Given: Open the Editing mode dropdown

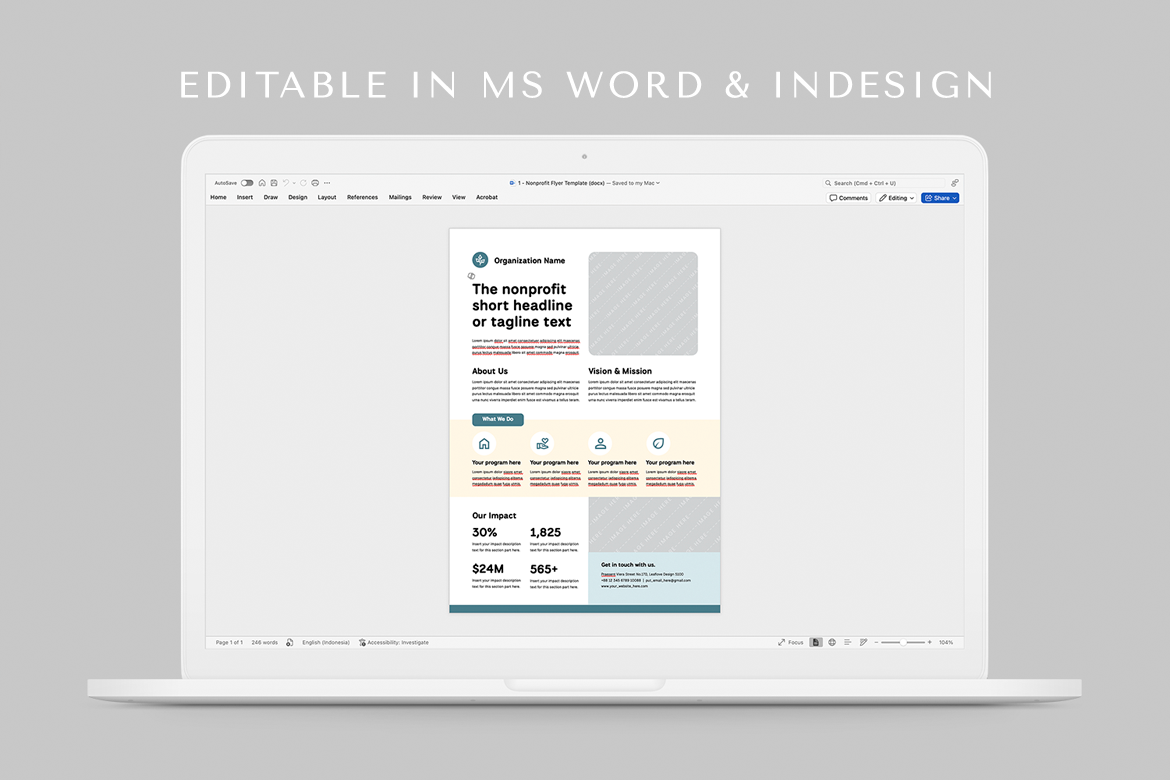Looking at the screenshot, I should (x=897, y=198).
